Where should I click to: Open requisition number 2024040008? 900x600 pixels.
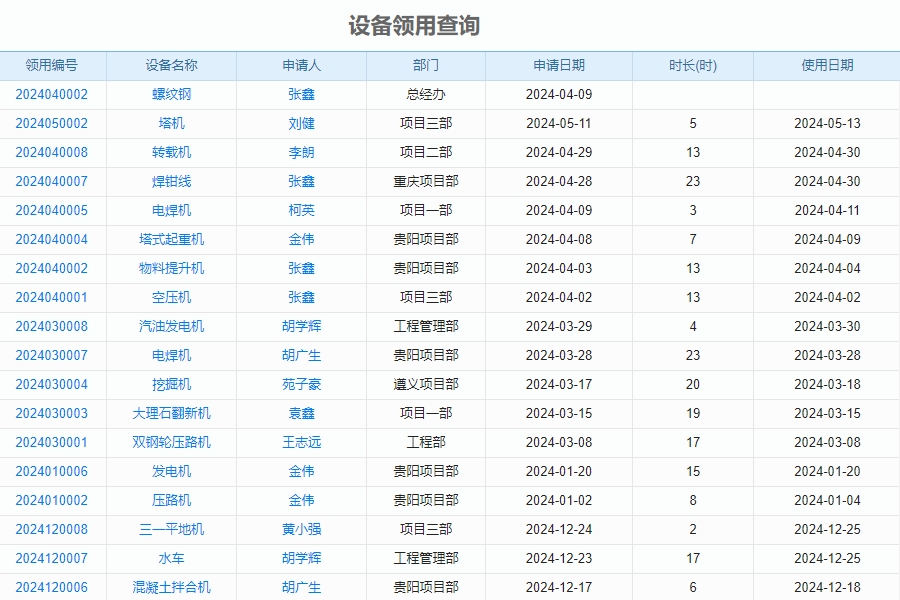coord(52,152)
